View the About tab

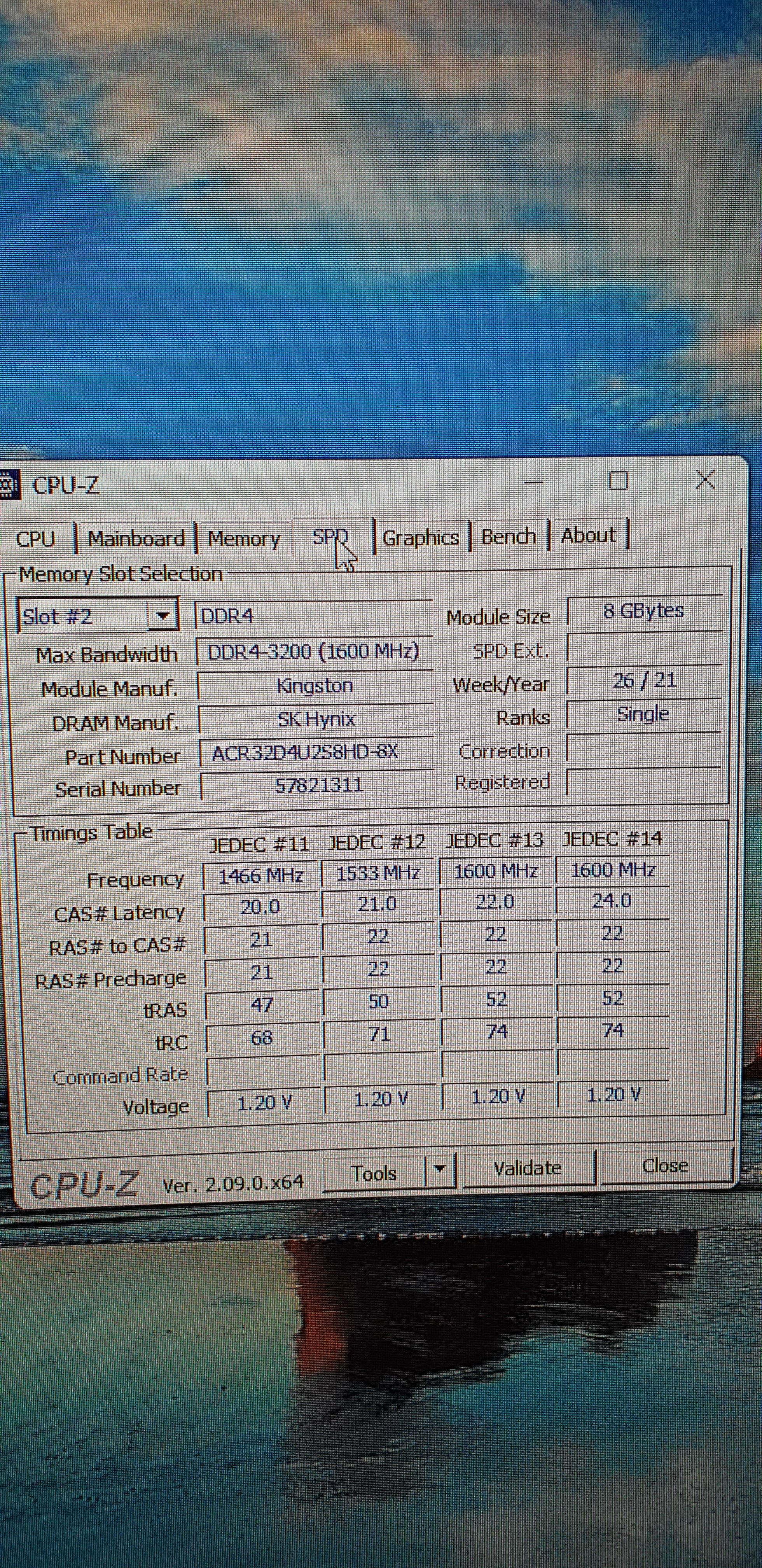tap(588, 535)
